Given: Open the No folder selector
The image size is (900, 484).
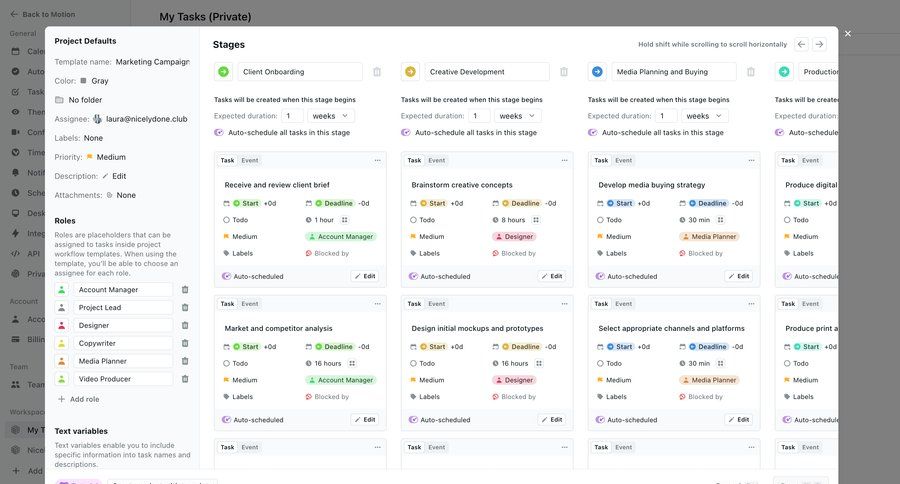Looking at the screenshot, I should coord(79,100).
